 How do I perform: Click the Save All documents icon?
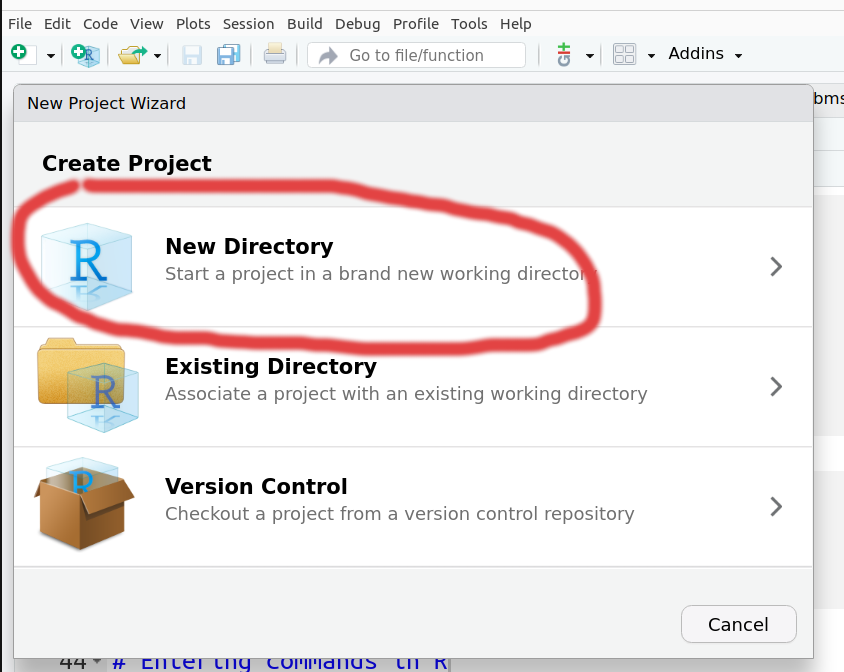[x=229, y=55]
